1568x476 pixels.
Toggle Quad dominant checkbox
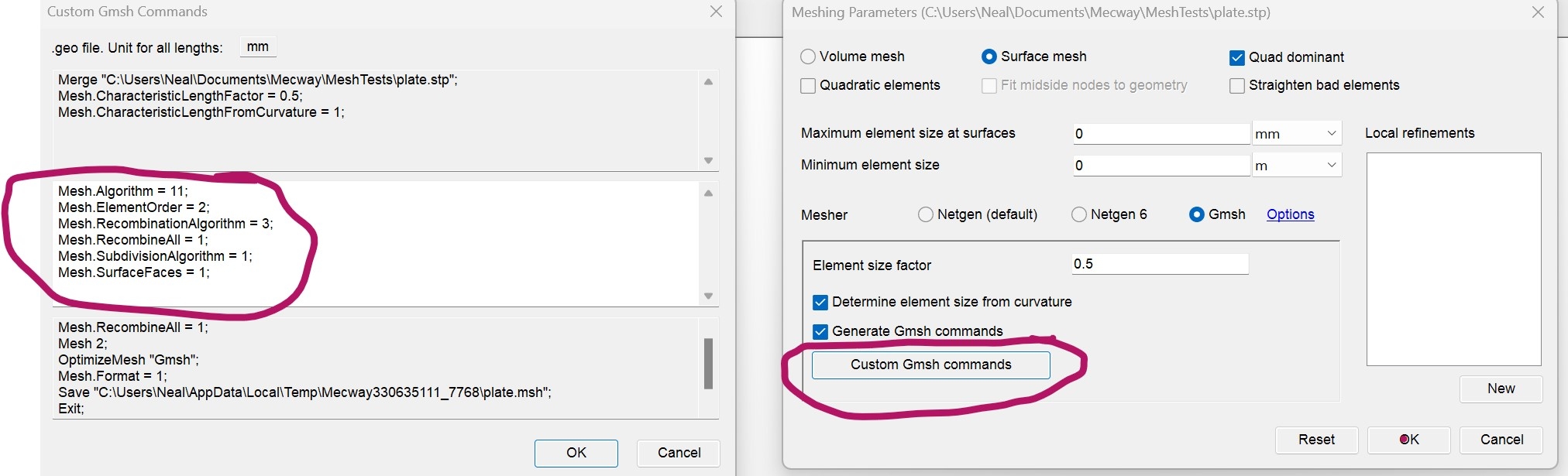(1237, 57)
